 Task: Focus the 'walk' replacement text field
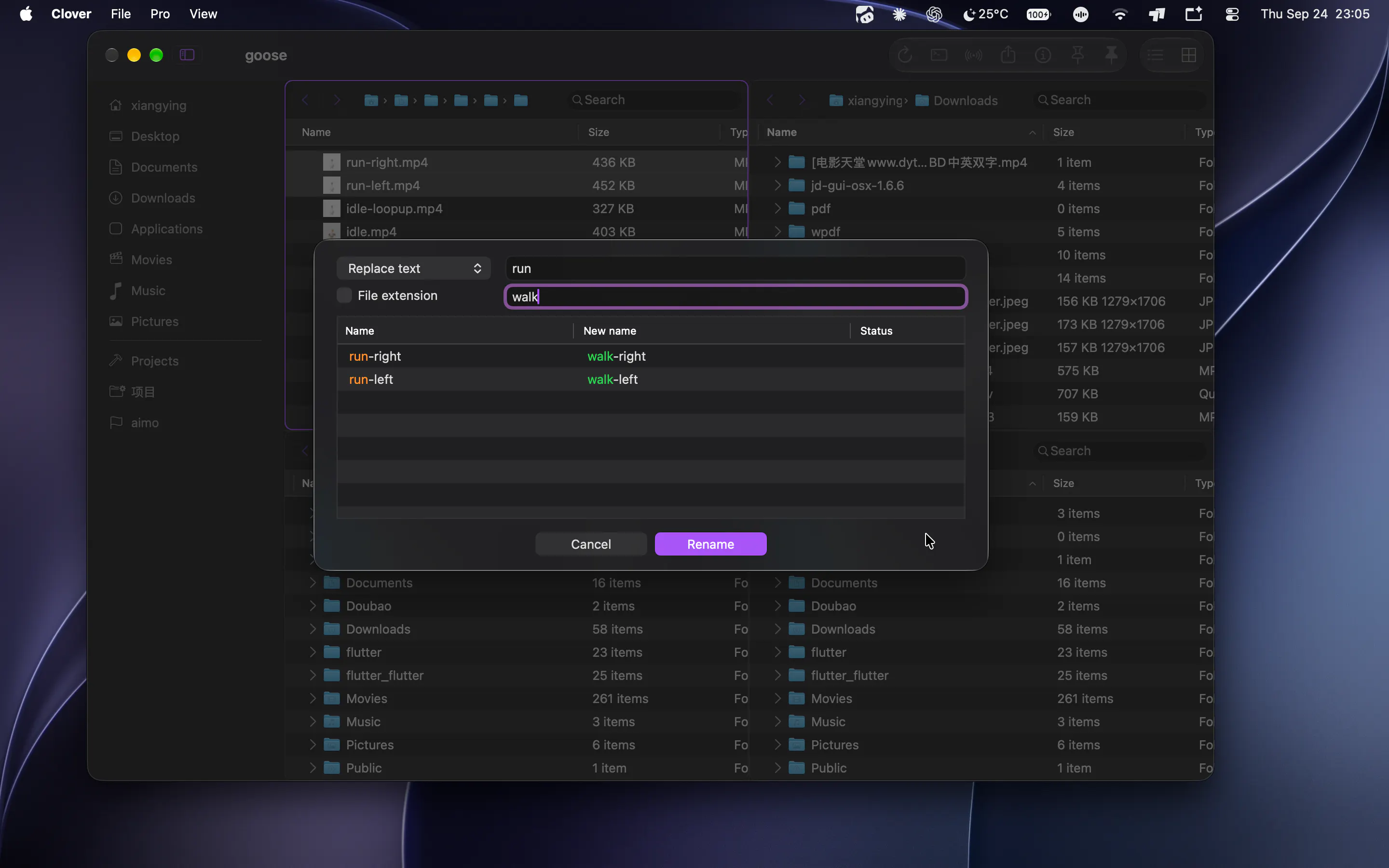coord(736,297)
